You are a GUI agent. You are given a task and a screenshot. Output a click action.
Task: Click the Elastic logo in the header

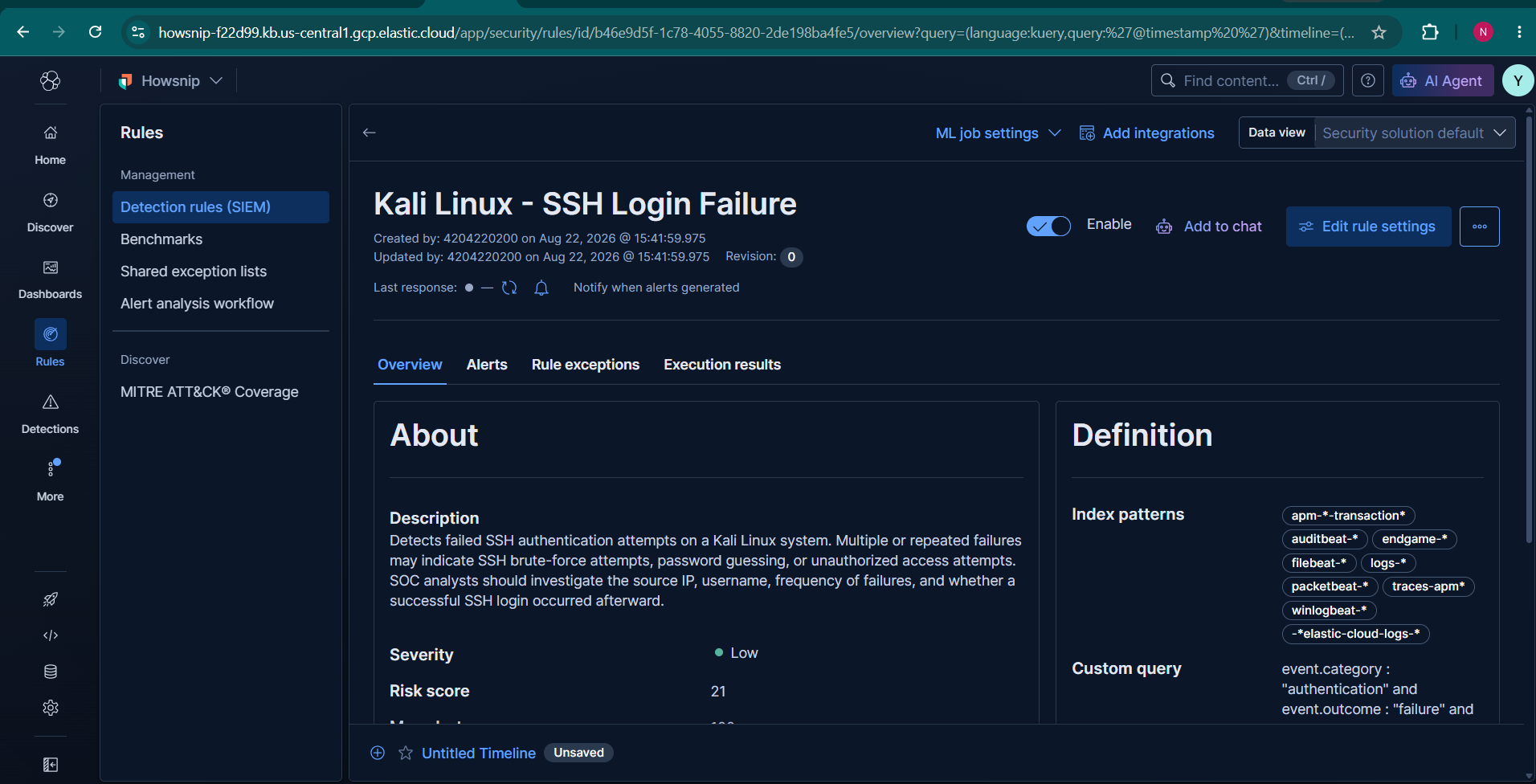[x=51, y=80]
